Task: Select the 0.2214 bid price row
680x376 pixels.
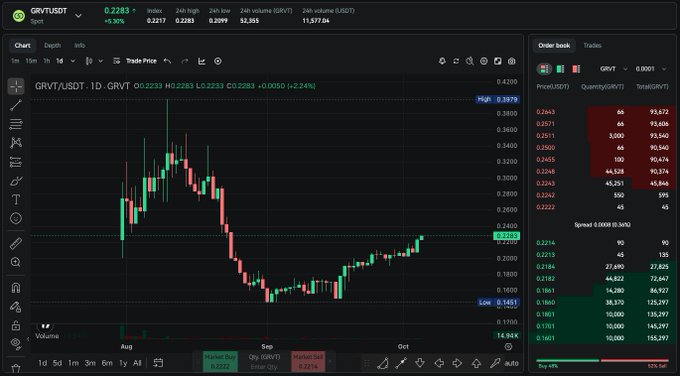Action: [602, 243]
